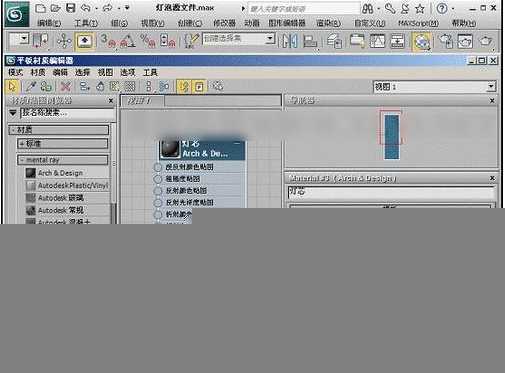Open the View 1 dropdown in Slate editor
Screen dimensions: 505x373
click(x=434, y=87)
